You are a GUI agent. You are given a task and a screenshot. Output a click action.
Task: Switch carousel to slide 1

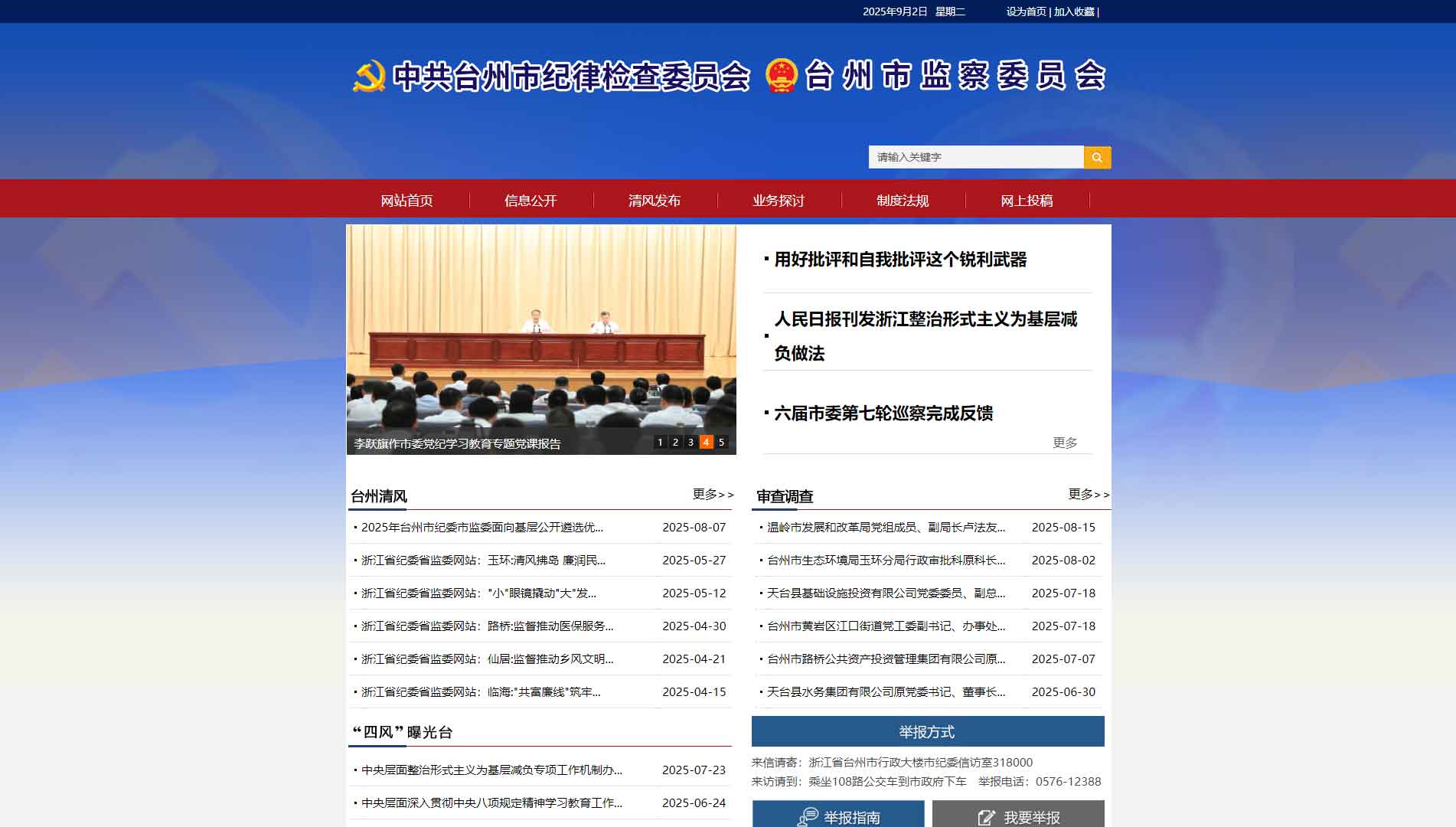coord(661,442)
